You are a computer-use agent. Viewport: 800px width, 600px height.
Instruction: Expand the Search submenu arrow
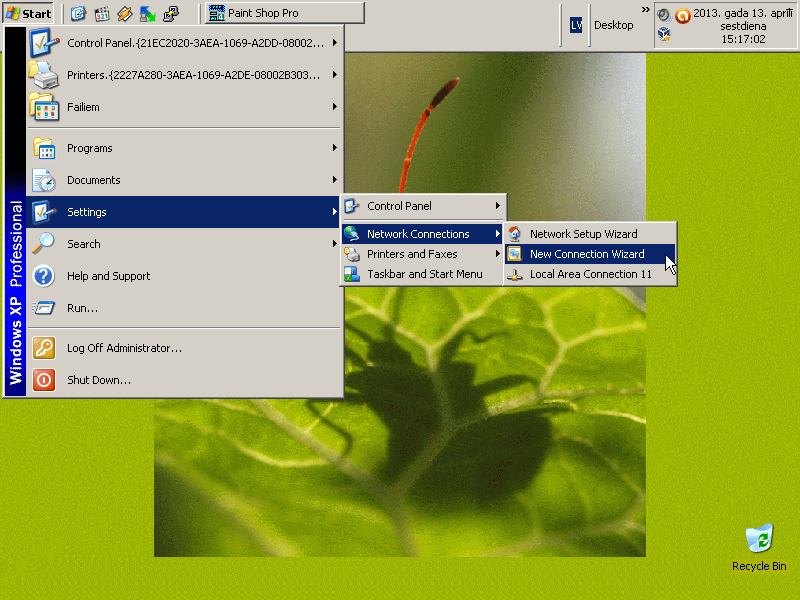click(x=335, y=244)
